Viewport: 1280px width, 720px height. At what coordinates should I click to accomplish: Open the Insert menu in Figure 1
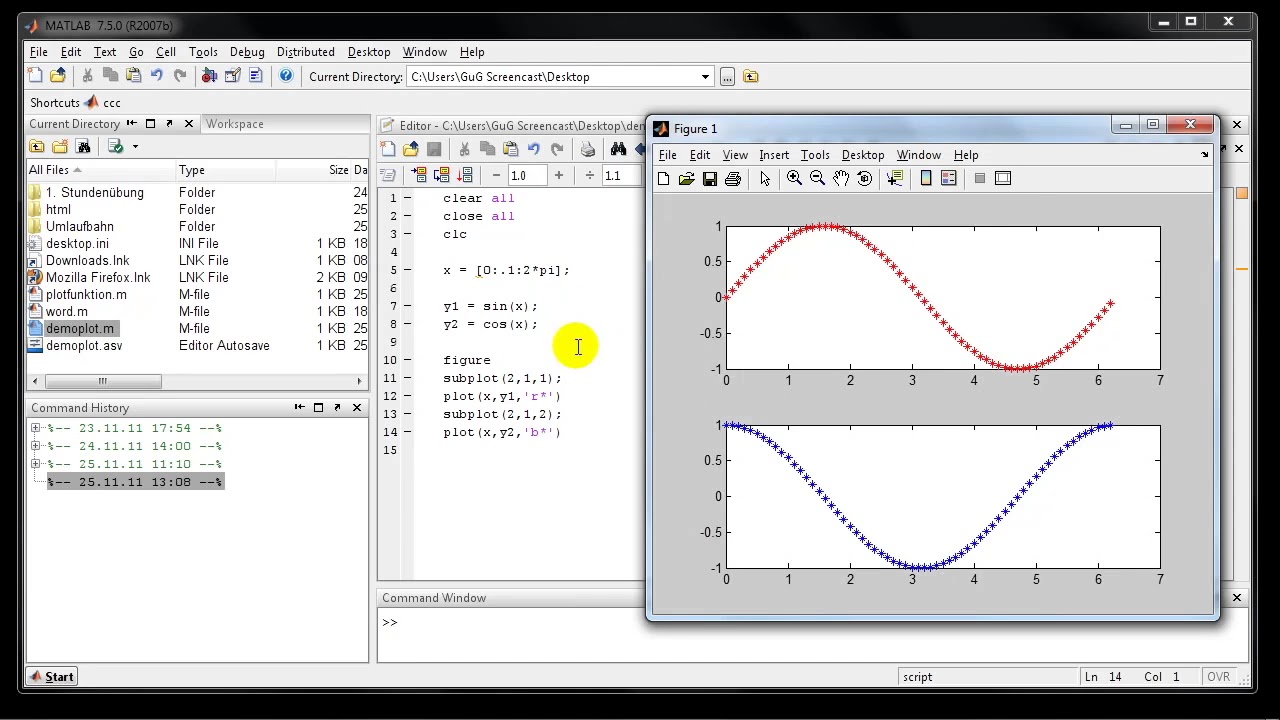773,155
